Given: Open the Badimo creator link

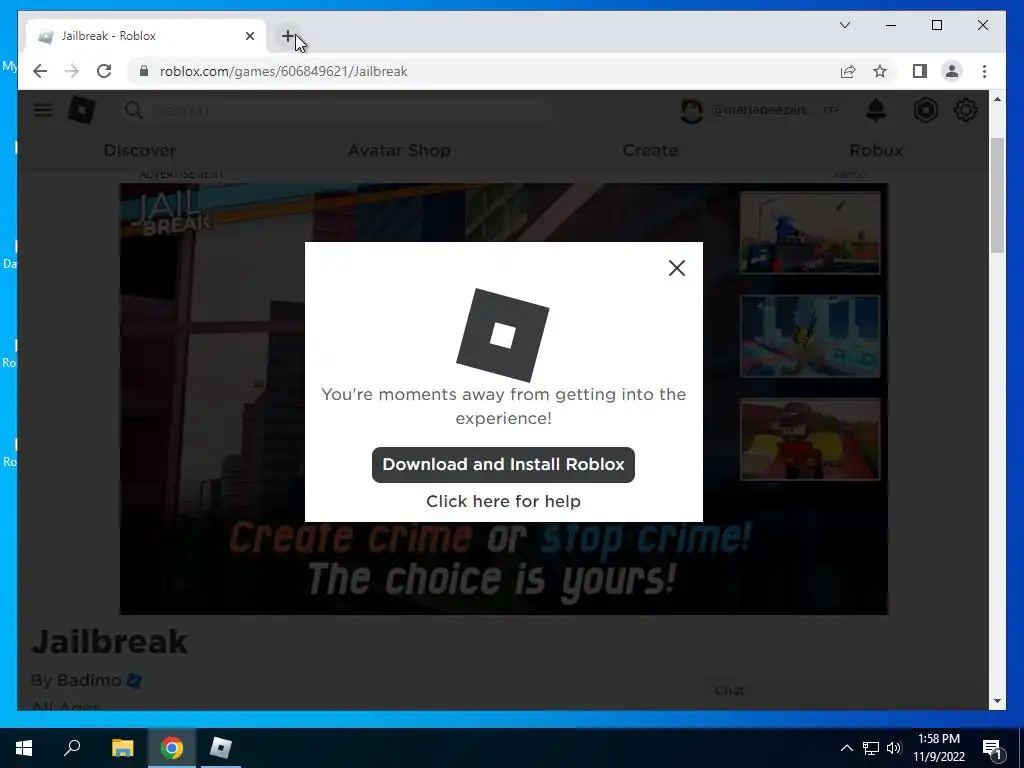Looking at the screenshot, I should pyautogui.click(x=88, y=680).
